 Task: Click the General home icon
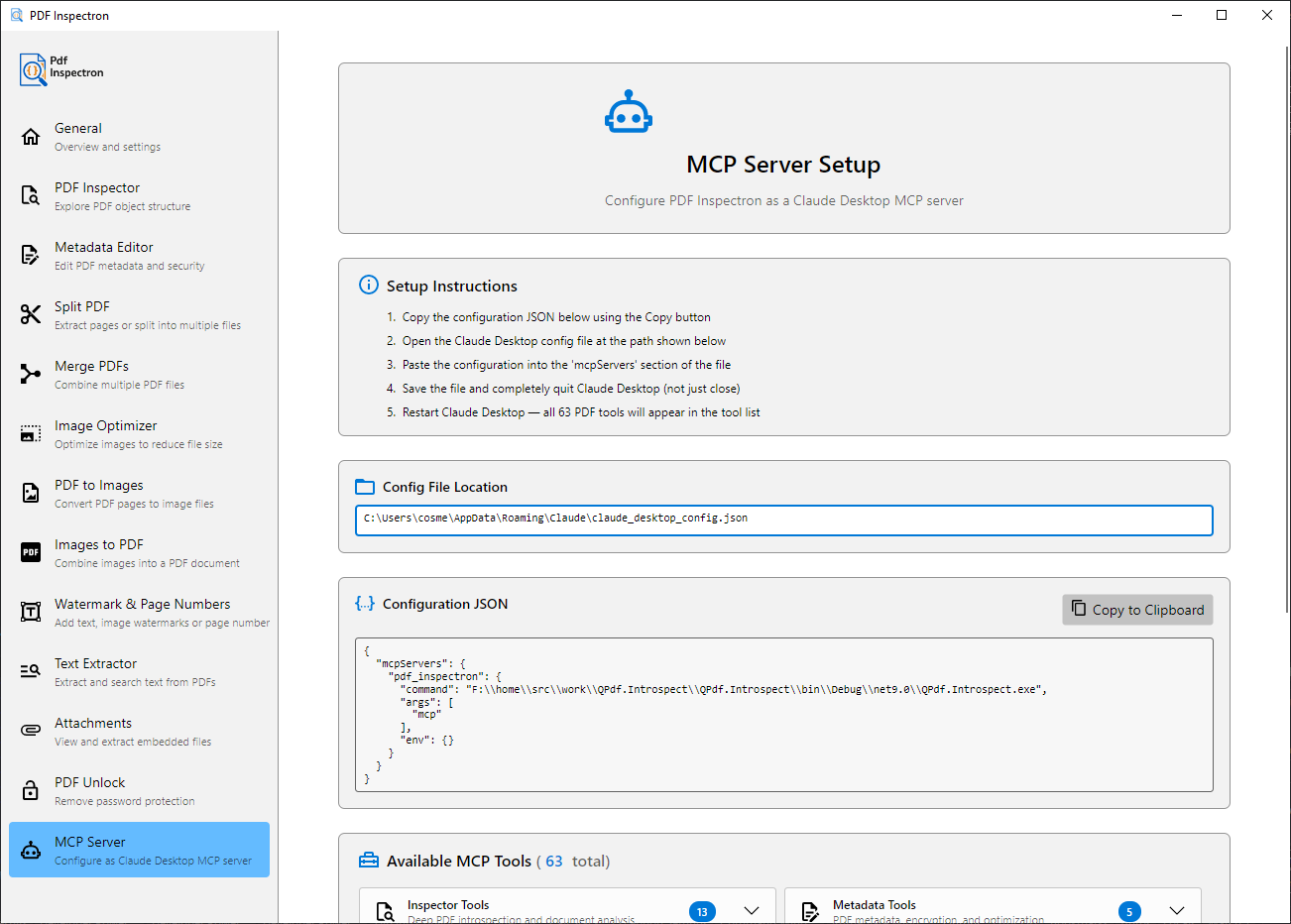pyautogui.click(x=31, y=137)
